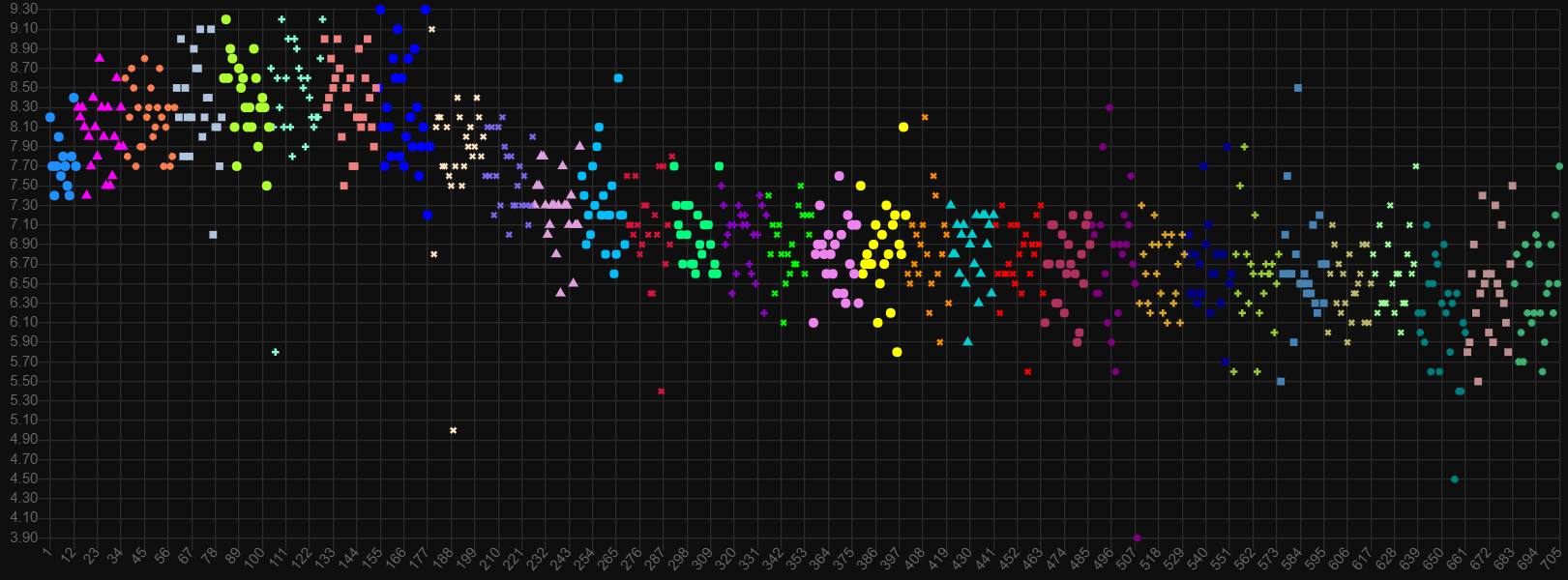This screenshot has width=1568, height=580.
Task: Click the 9.30 y-axis label
Action: [x=24, y=9]
